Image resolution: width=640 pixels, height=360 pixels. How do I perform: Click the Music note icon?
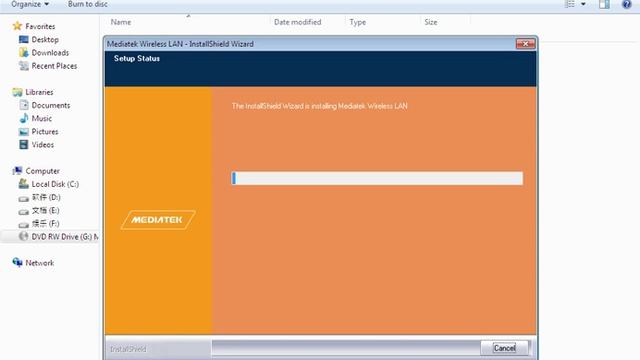[x=24, y=118]
